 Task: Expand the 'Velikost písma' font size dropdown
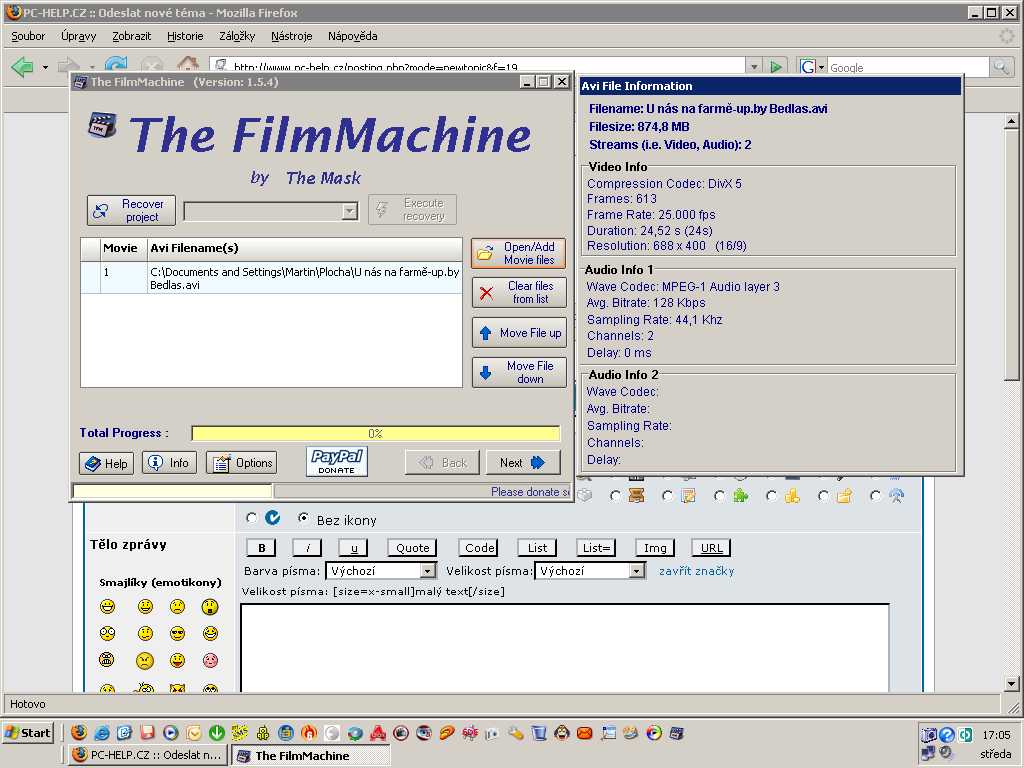coord(637,571)
